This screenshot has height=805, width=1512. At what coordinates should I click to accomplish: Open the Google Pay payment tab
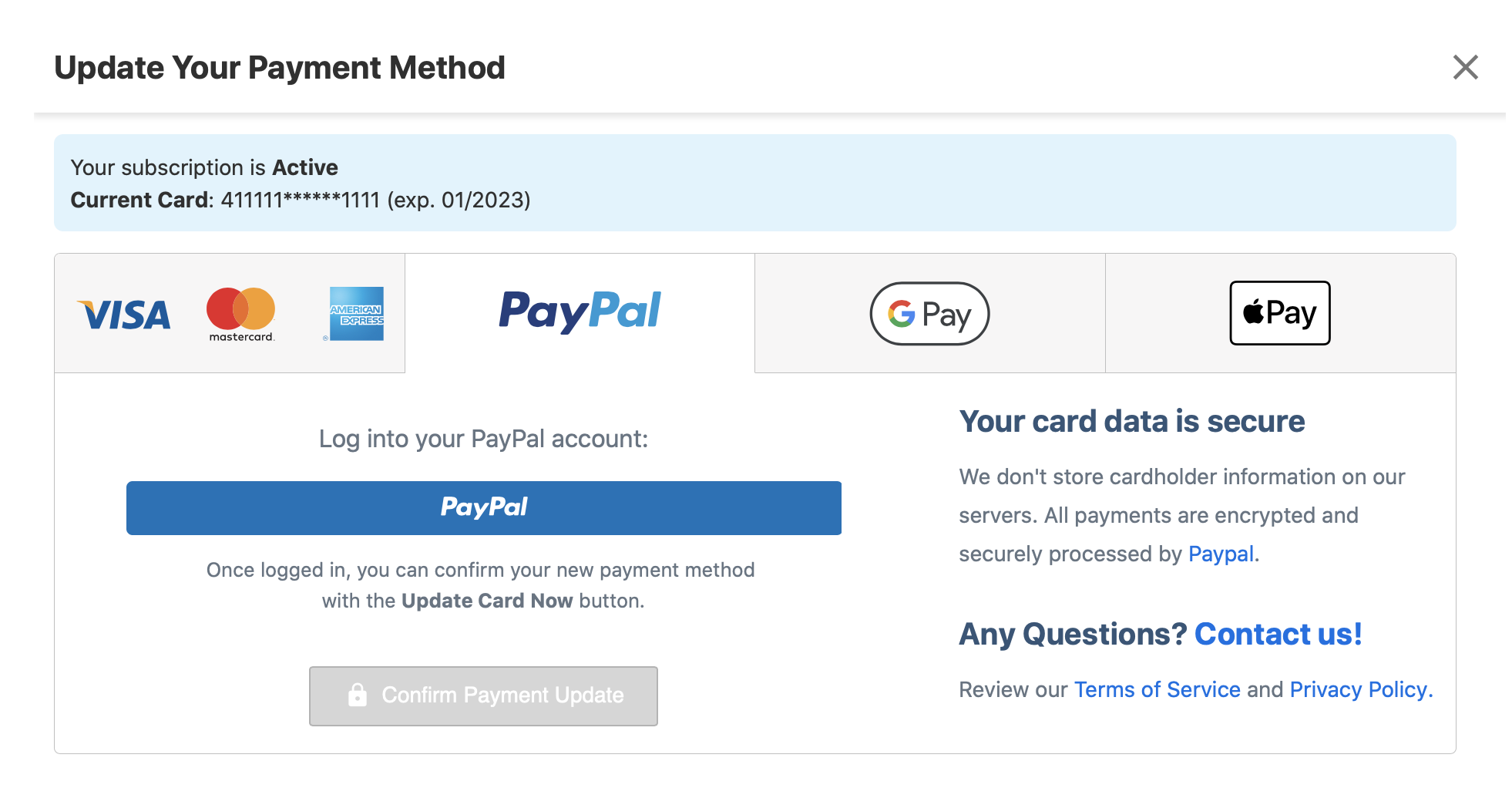[x=929, y=313]
